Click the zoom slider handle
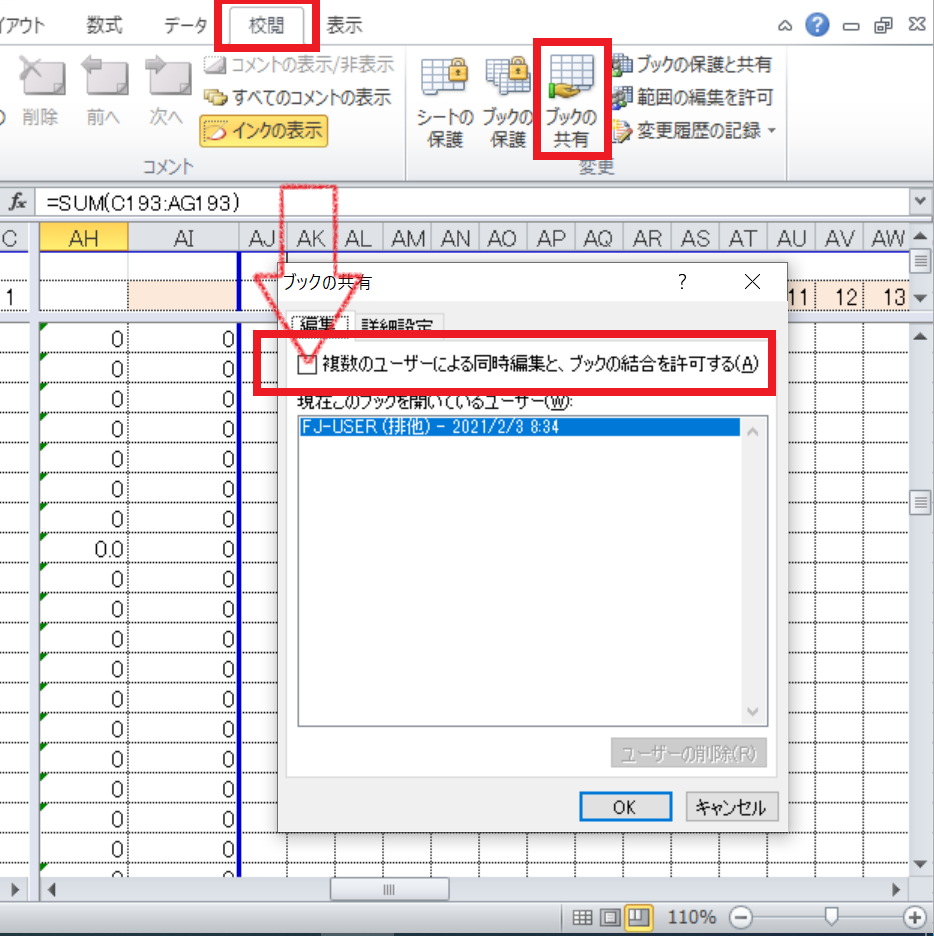Image resolution: width=934 pixels, height=936 pixels. click(x=831, y=916)
